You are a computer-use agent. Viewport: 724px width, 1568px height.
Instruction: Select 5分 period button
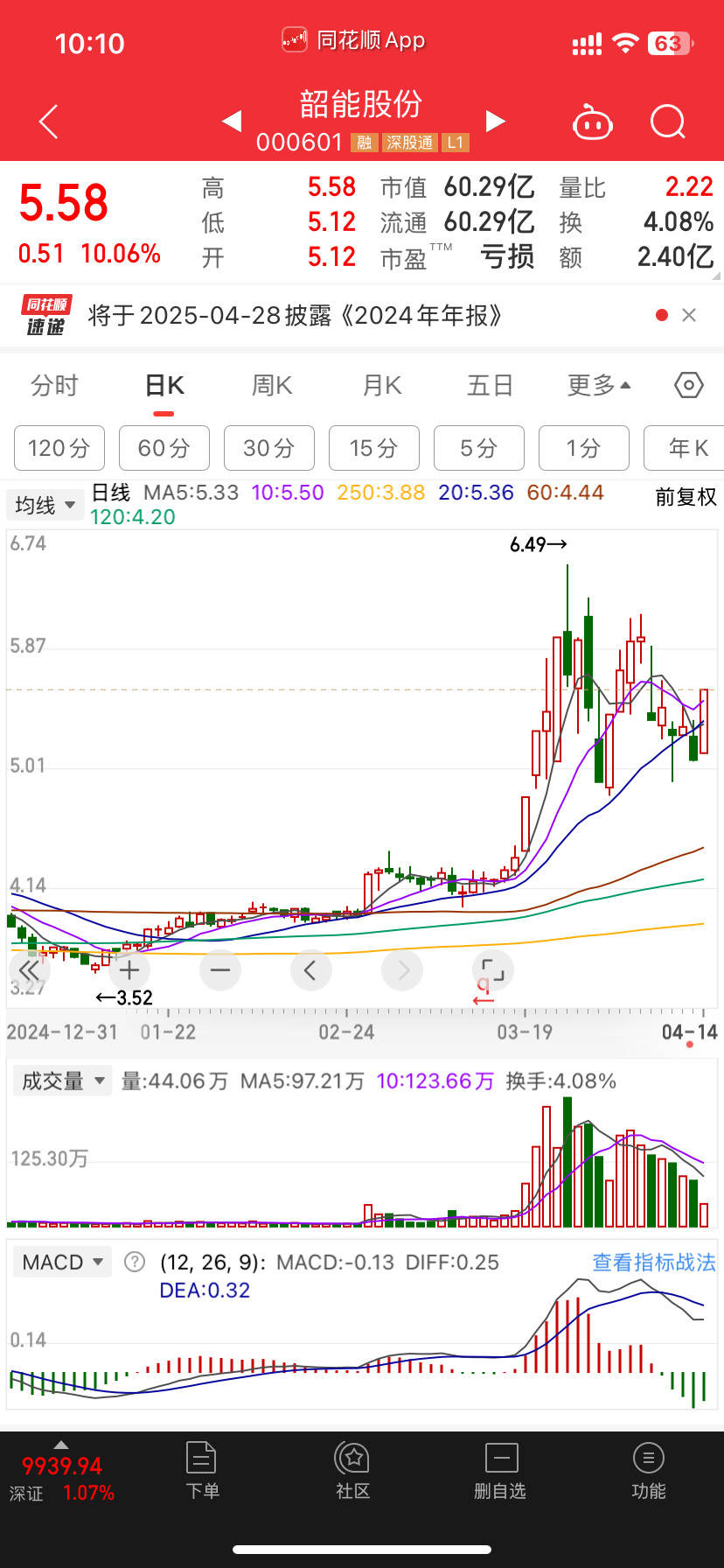pyautogui.click(x=479, y=448)
